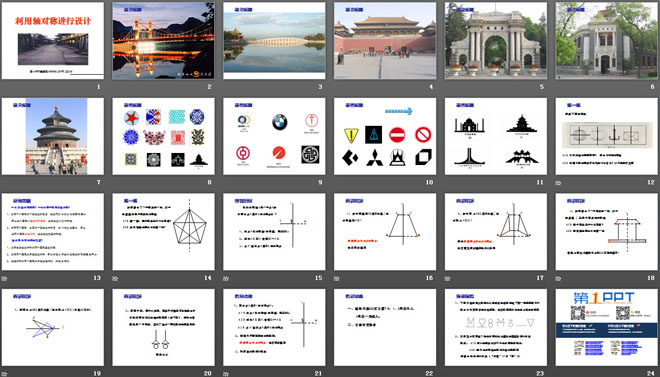Click the slide number label "10"
660x377 pixels.
pyautogui.click(x=429, y=183)
